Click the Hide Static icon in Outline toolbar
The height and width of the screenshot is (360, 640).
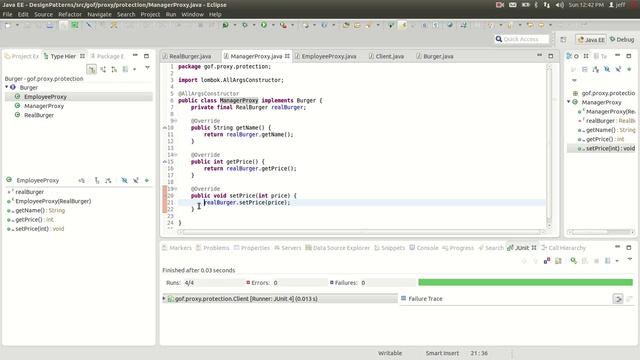coord(618,69)
